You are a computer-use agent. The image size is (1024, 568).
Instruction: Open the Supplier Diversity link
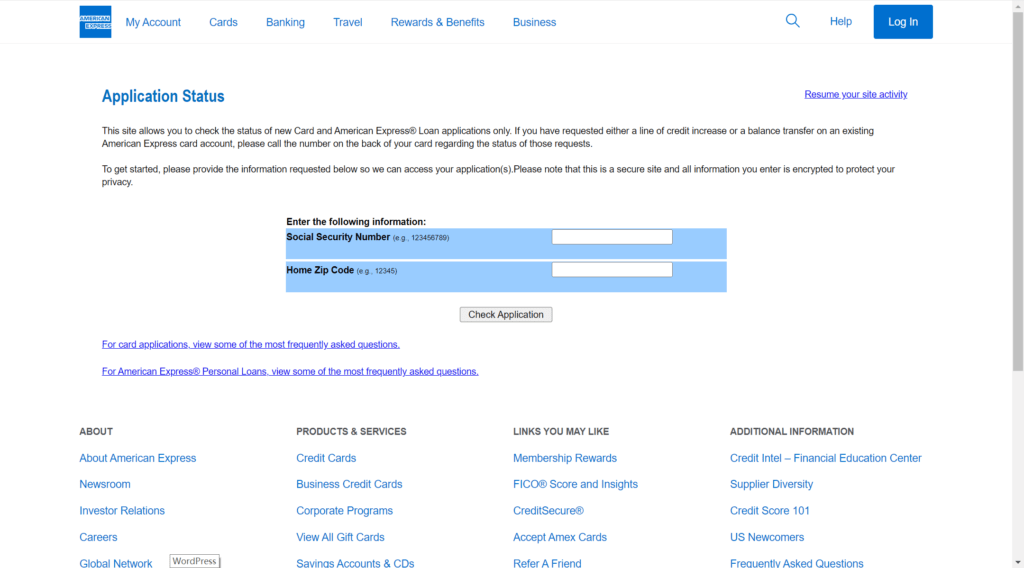pyautogui.click(x=771, y=484)
